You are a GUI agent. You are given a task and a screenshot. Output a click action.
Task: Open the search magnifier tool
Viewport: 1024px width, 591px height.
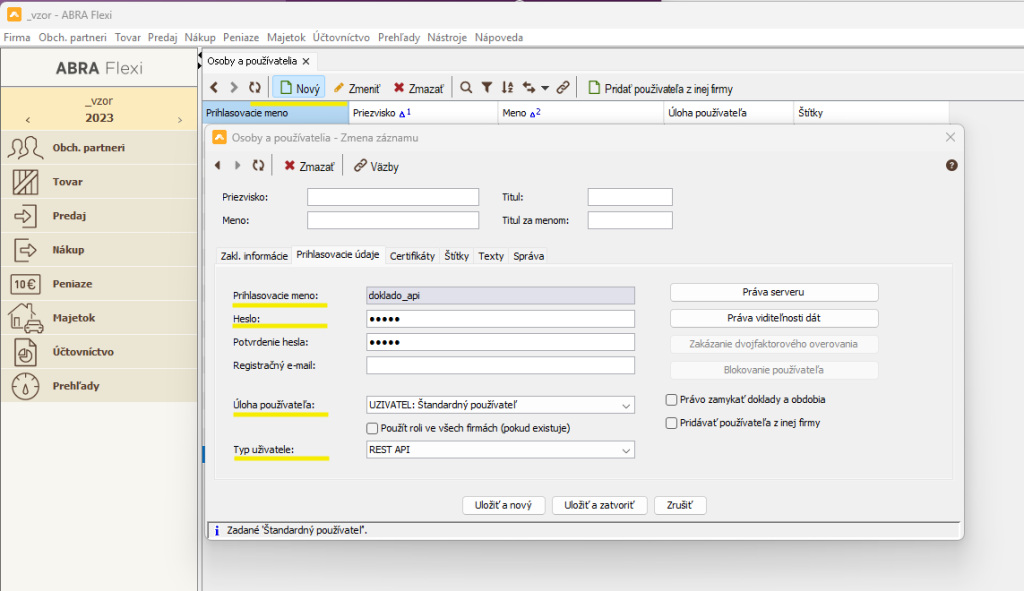466,88
